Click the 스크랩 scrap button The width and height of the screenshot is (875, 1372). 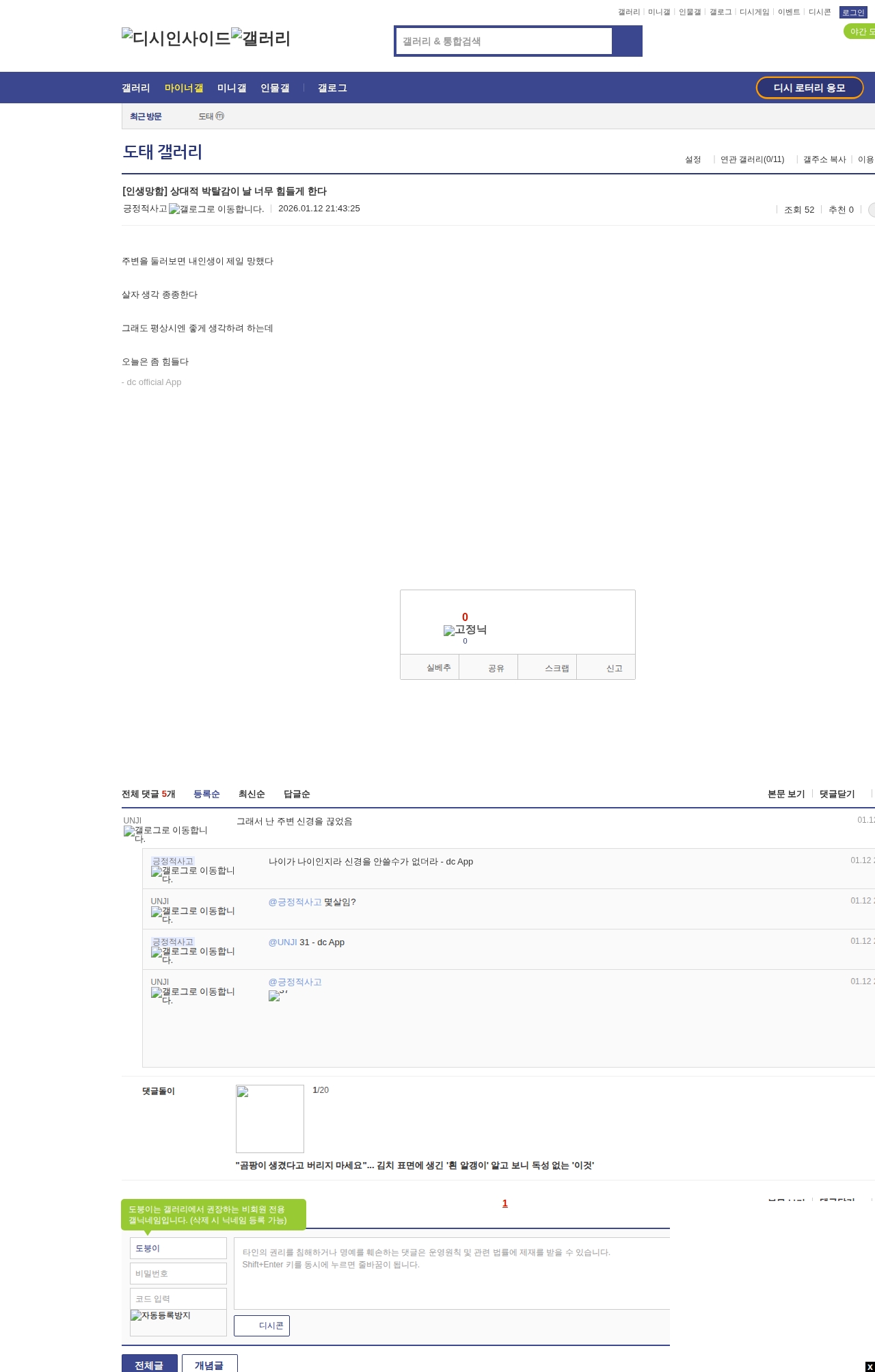tap(548, 668)
